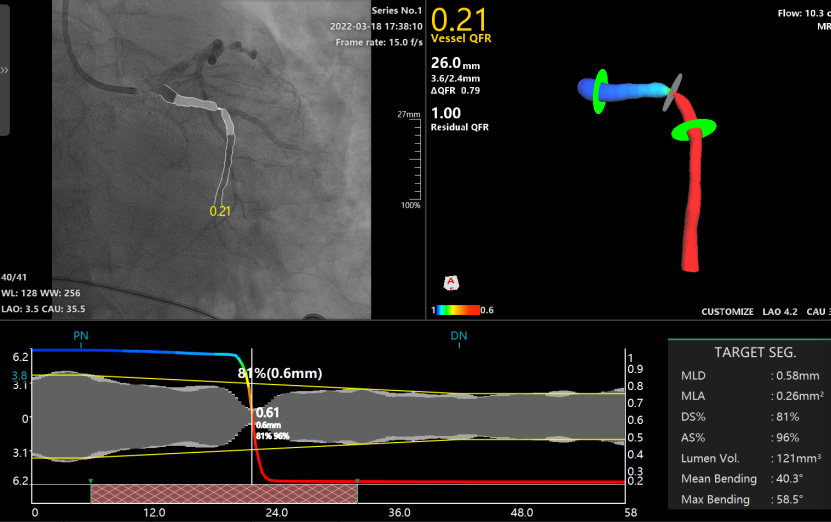Open the CUSTOMIZE view option
Viewport: 831px width, 522px height.
point(727,311)
